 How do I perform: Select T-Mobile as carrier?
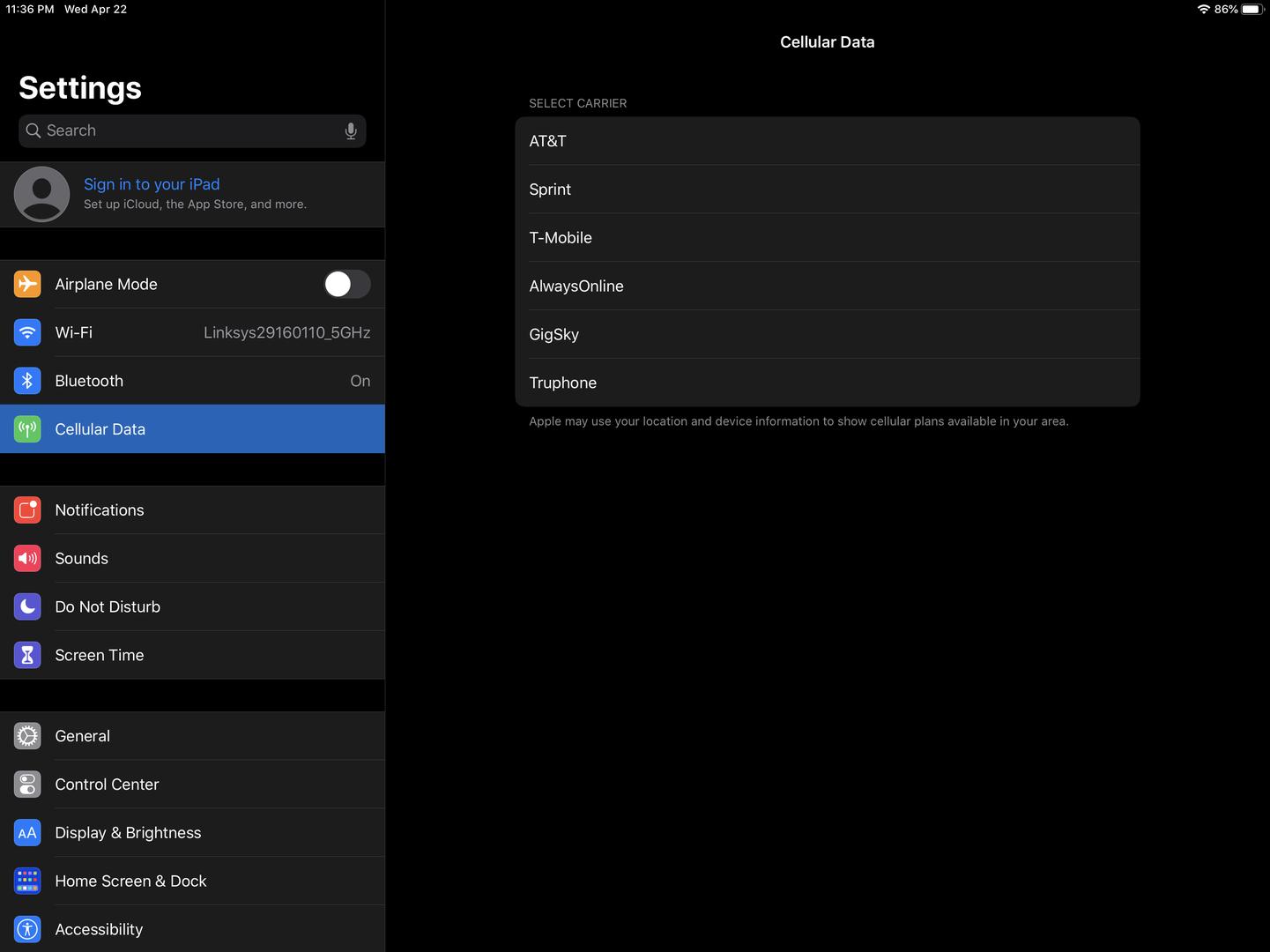pos(828,238)
